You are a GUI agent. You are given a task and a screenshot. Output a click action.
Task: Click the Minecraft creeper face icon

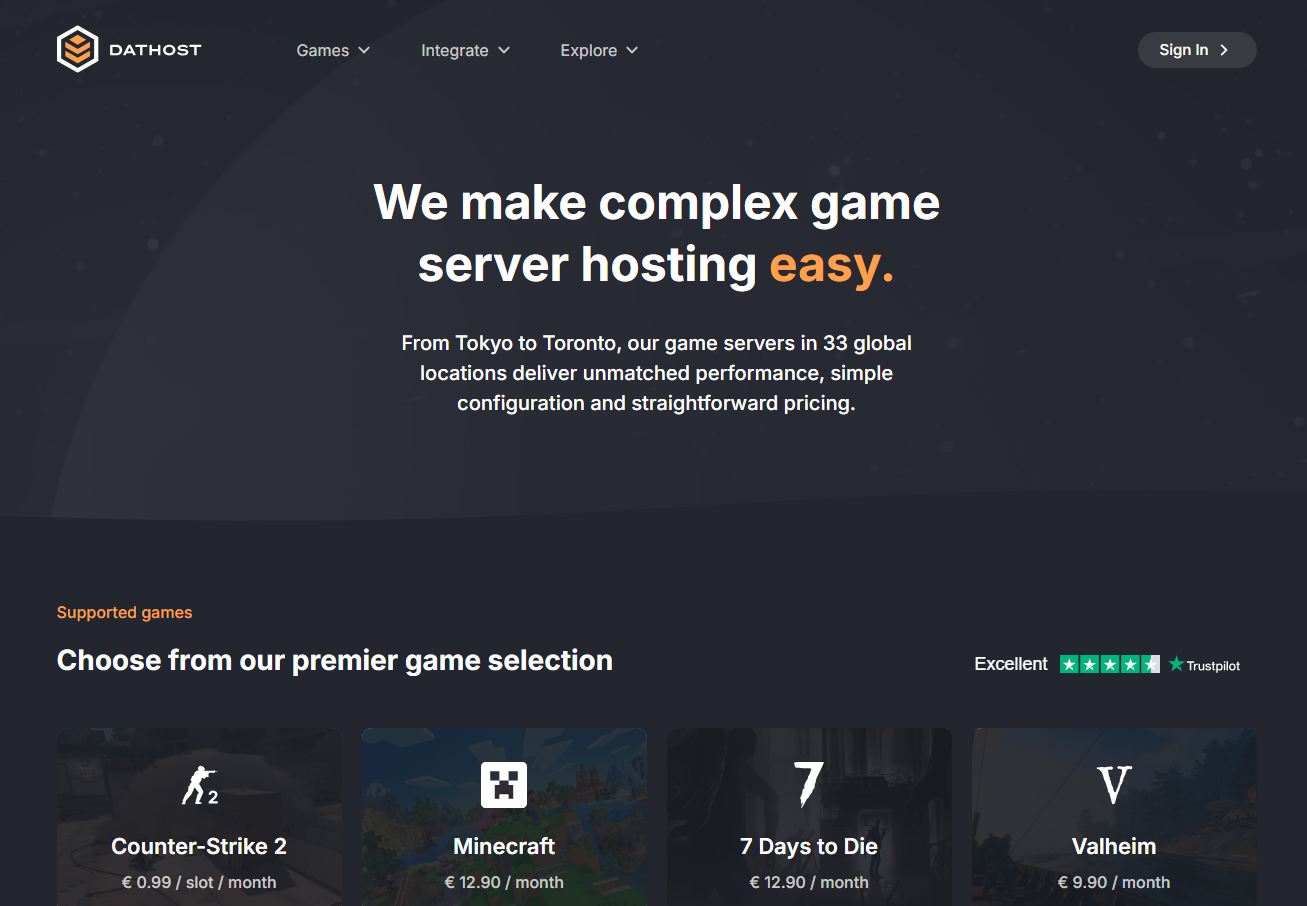point(504,784)
